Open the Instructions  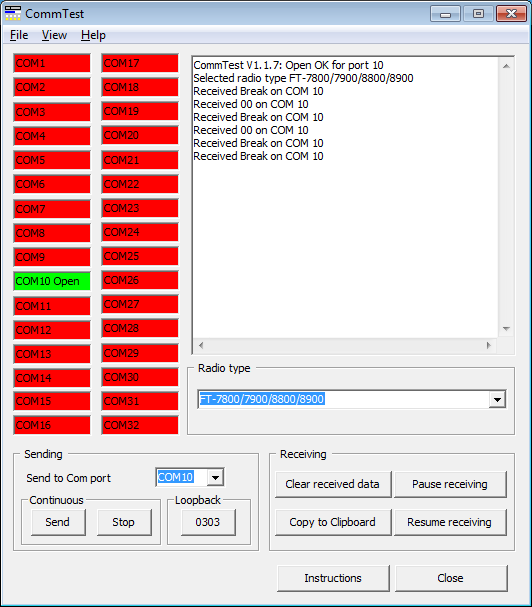coord(333,578)
